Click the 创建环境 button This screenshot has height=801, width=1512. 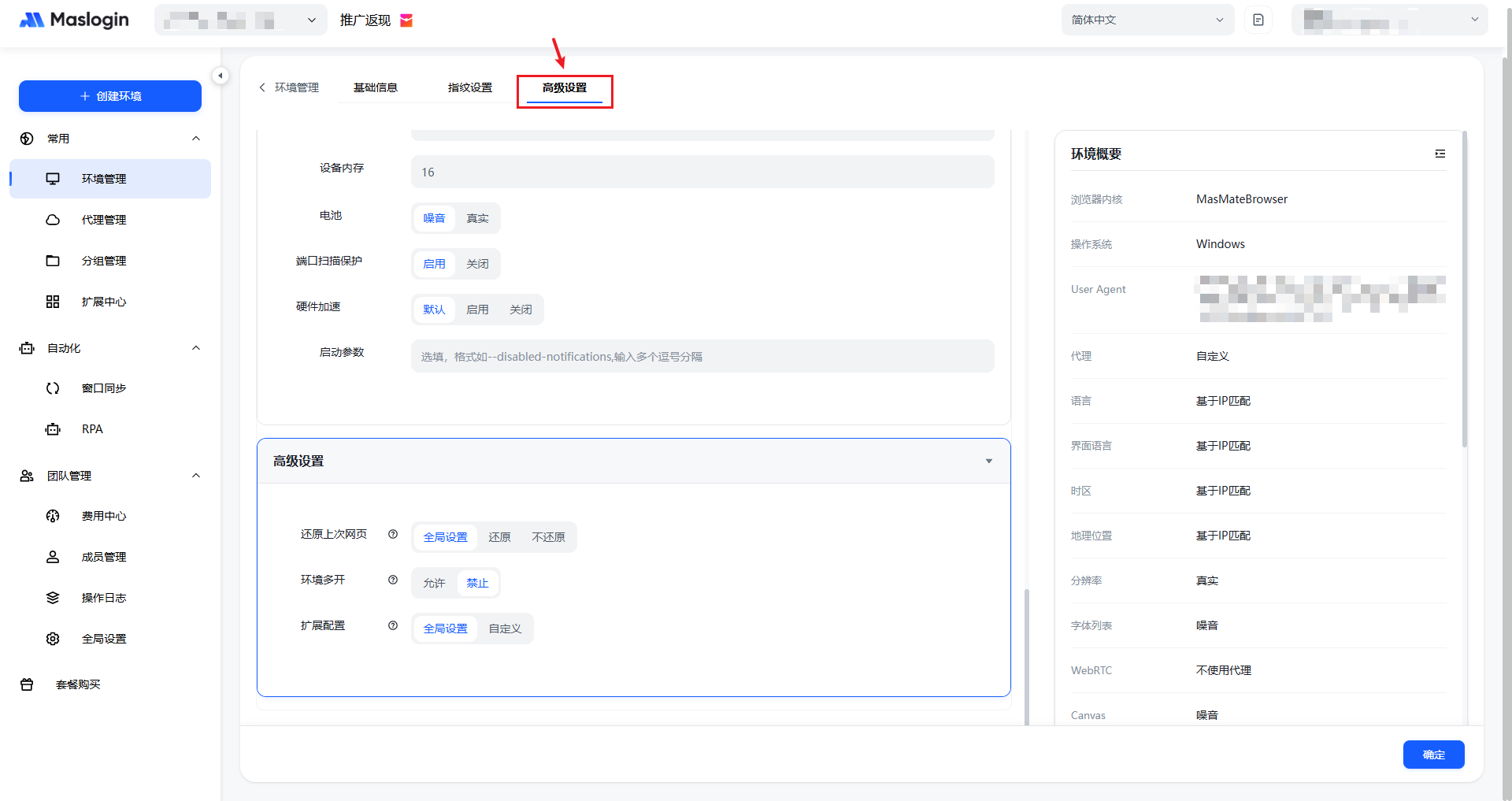(x=110, y=96)
